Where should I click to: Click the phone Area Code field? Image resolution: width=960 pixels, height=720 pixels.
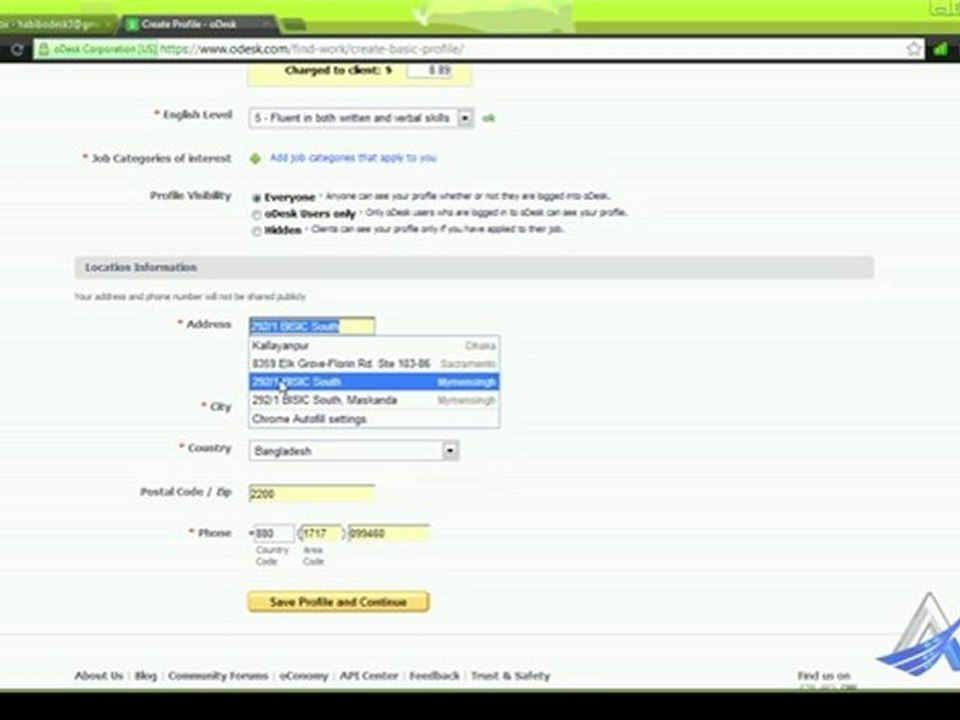coord(321,533)
